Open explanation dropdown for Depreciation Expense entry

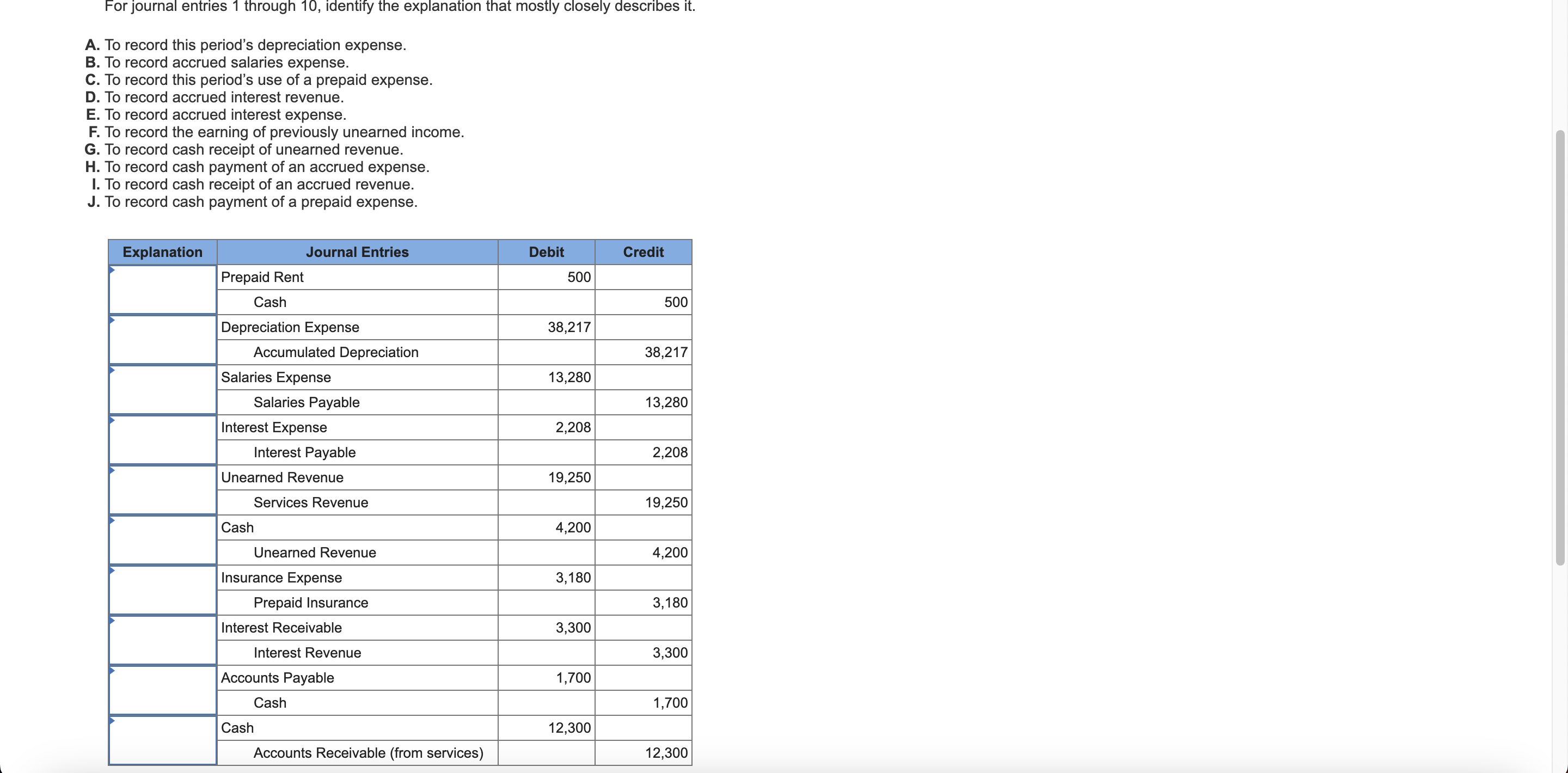click(x=163, y=340)
